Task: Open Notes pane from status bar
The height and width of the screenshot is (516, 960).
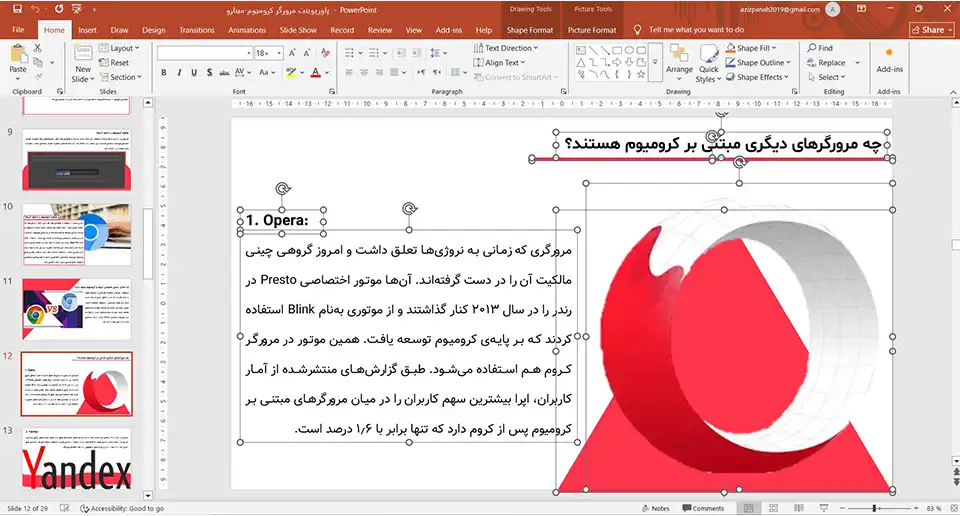Action: coord(656,508)
